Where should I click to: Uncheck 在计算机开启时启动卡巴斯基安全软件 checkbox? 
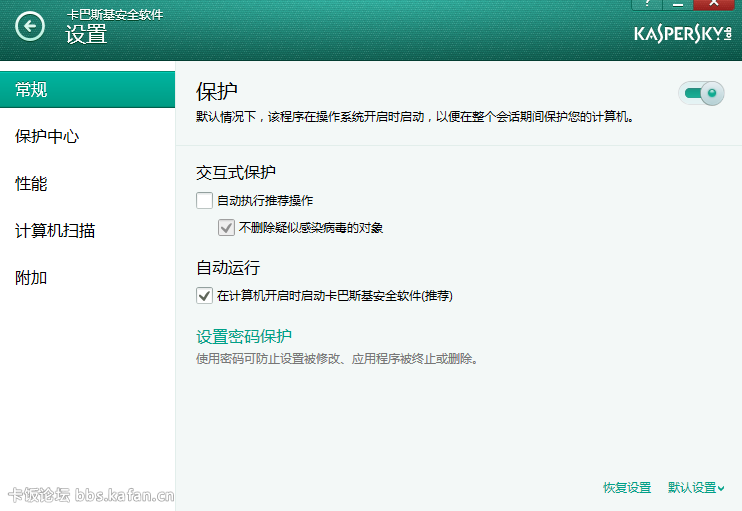pyautogui.click(x=204, y=296)
